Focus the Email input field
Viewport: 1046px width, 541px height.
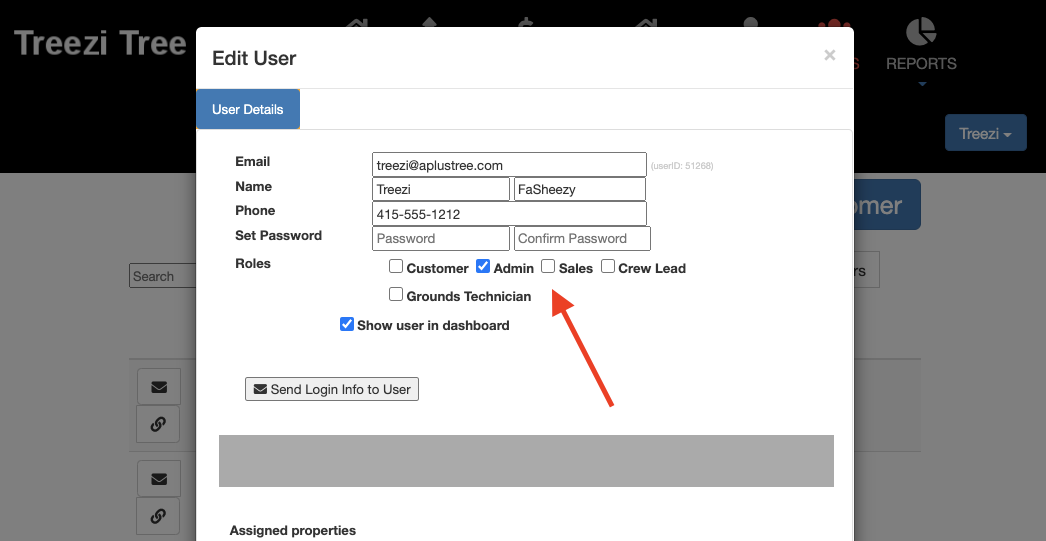509,164
